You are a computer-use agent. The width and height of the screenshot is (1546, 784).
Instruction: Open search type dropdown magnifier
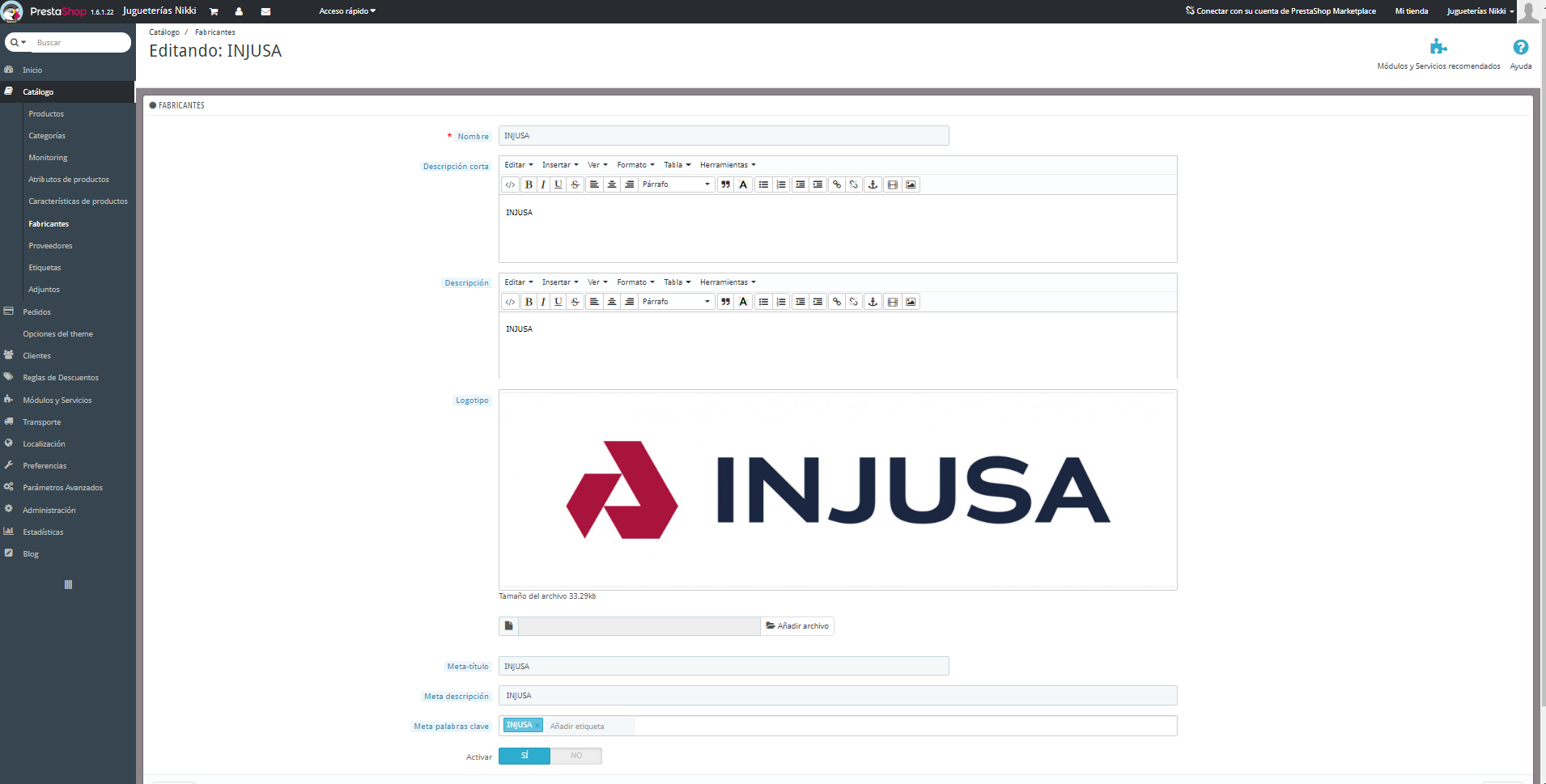18,42
